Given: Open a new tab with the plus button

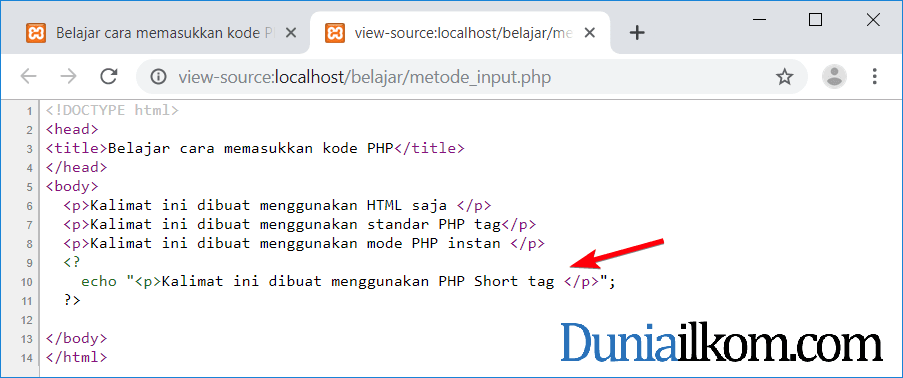Looking at the screenshot, I should coord(636,33).
